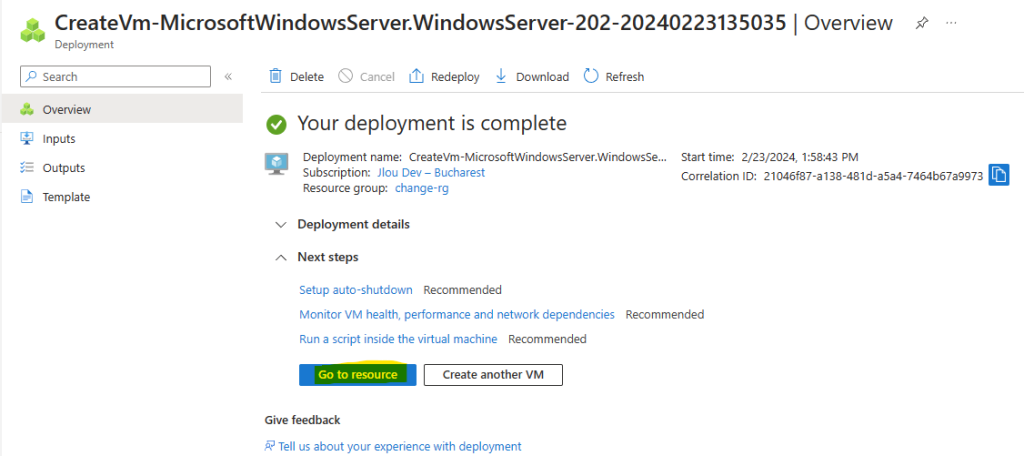The height and width of the screenshot is (456, 1024).
Task: Collapse the sidebar with the double chevron
Action: pos(228,76)
